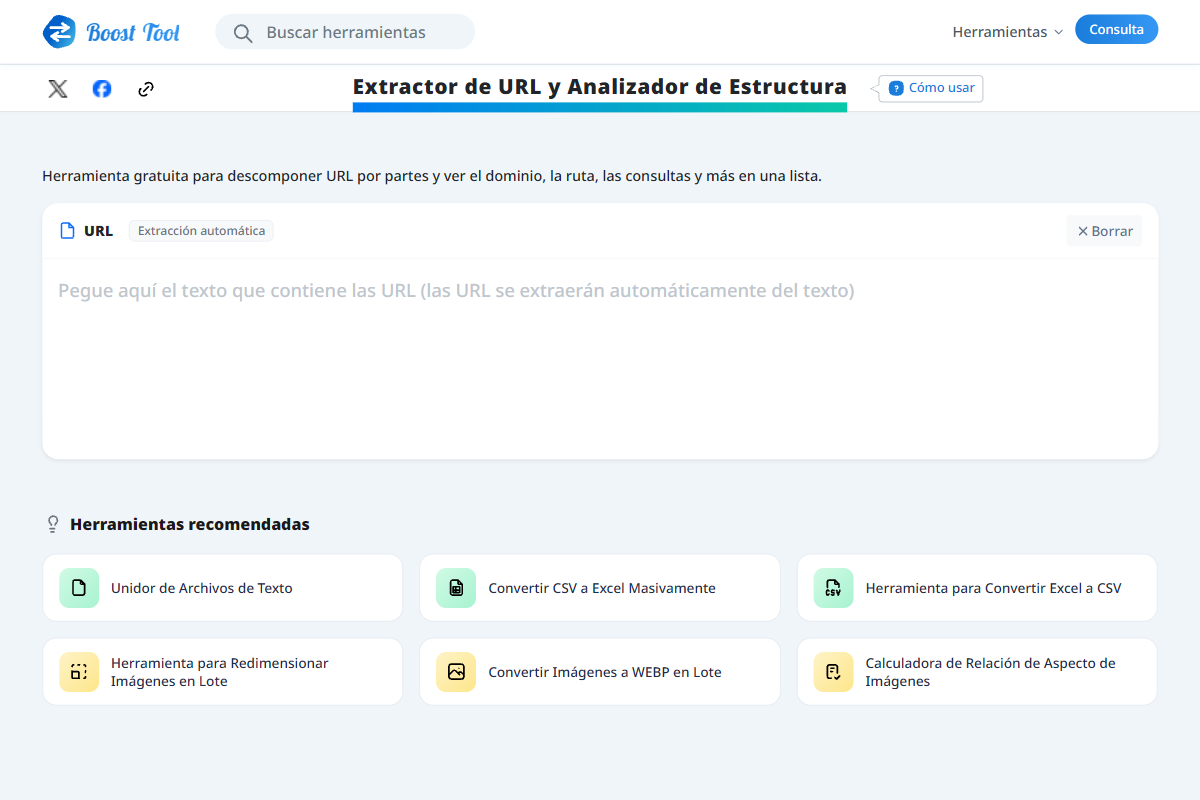The width and height of the screenshot is (1200, 800).
Task: Click the Unidor de Archivos de Texto icon
Action: click(x=79, y=588)
